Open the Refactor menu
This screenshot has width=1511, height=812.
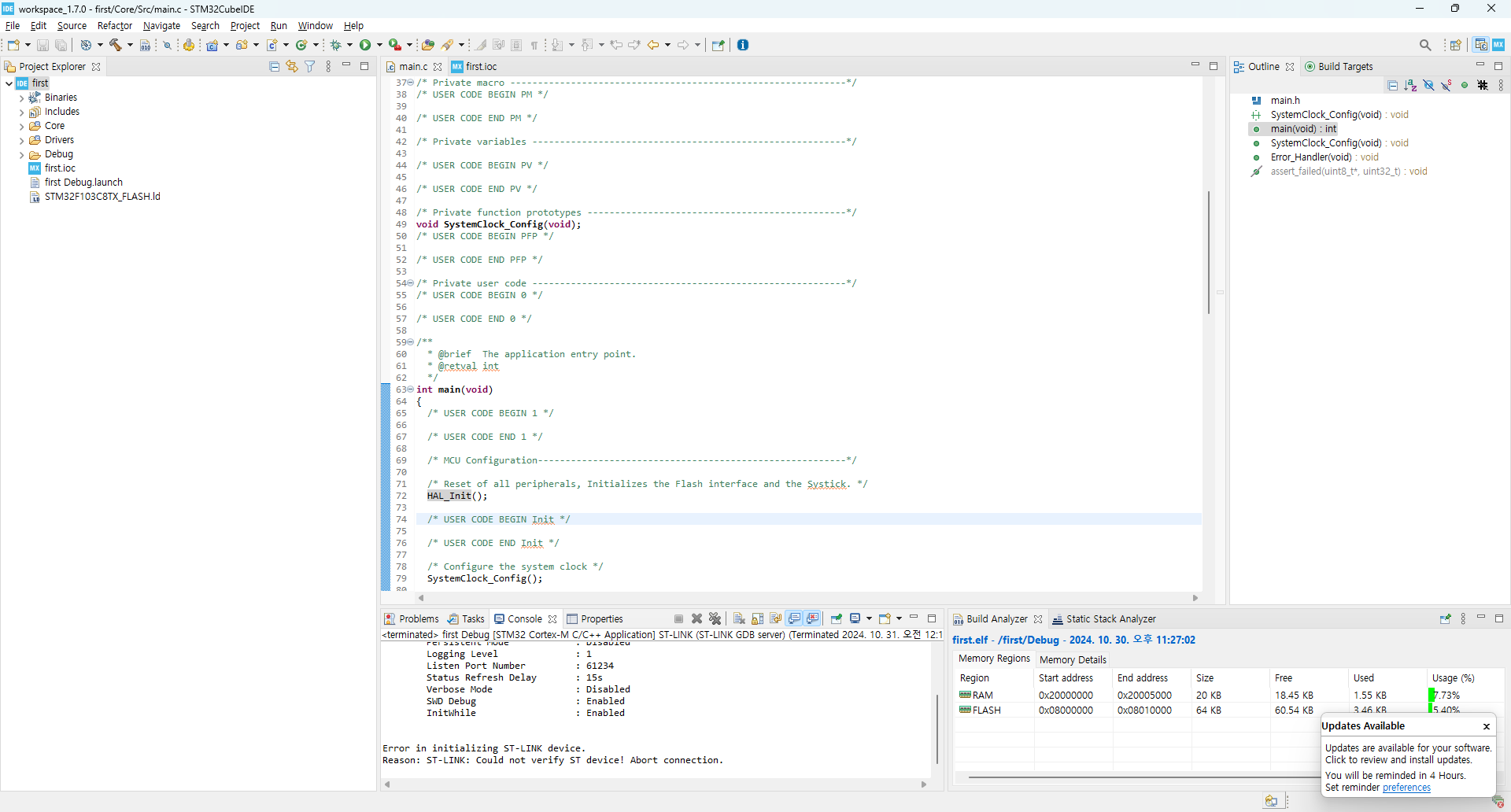coord(115,26)
